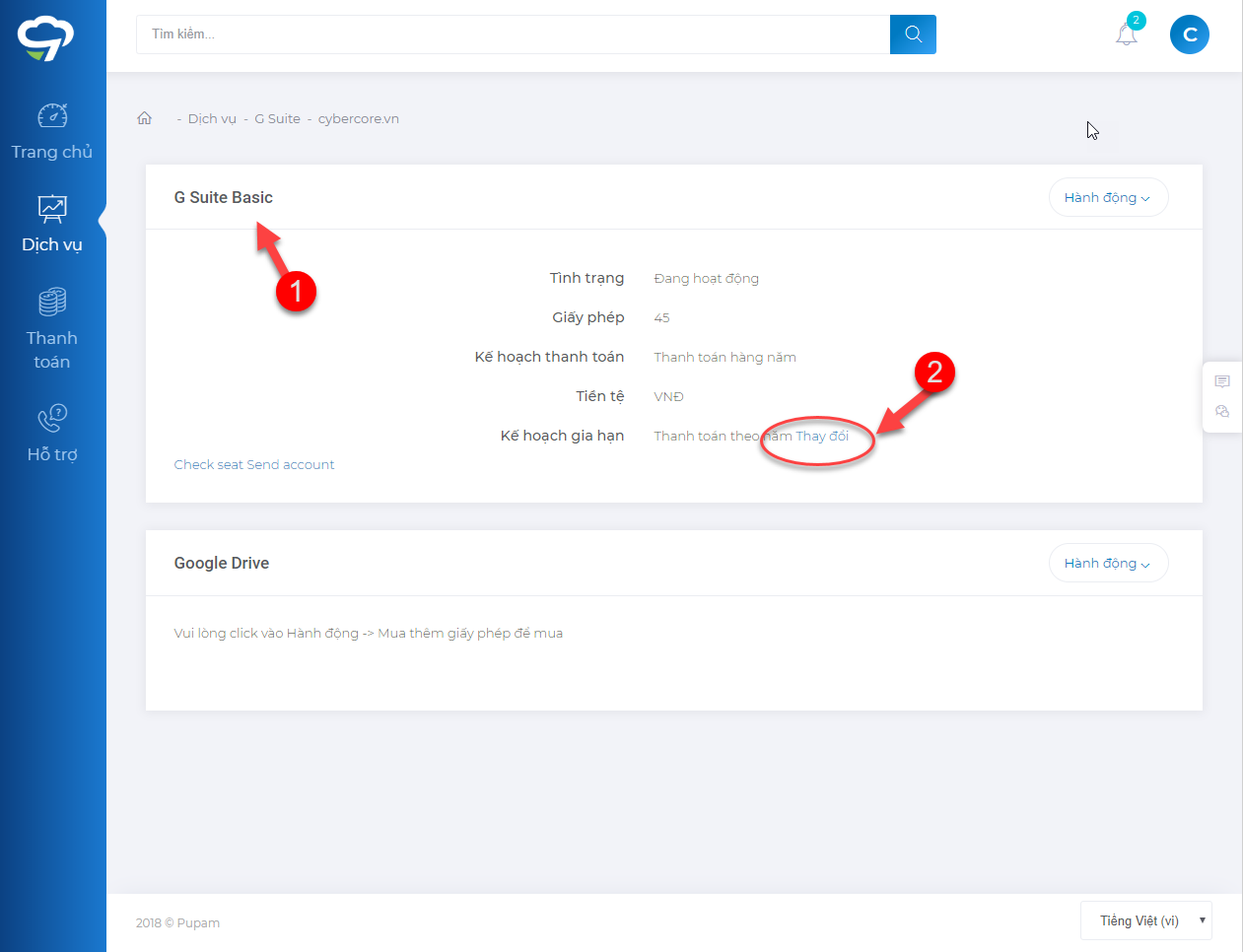
Task: Open the Tiếng Việt language selector
Action: click(x=1146, y=920)
